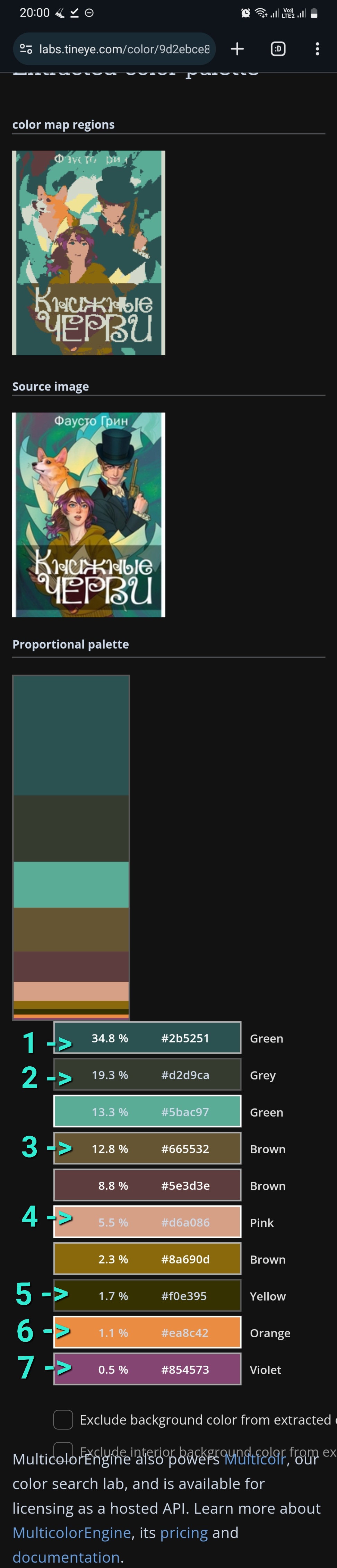
Task: Tap the Wi-Fi icon in status bar
Action: [x=261, y=13]
